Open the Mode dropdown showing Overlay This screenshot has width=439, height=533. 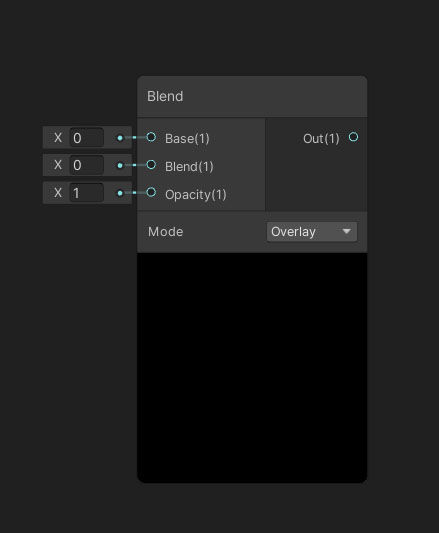click(x=312, y=232)
